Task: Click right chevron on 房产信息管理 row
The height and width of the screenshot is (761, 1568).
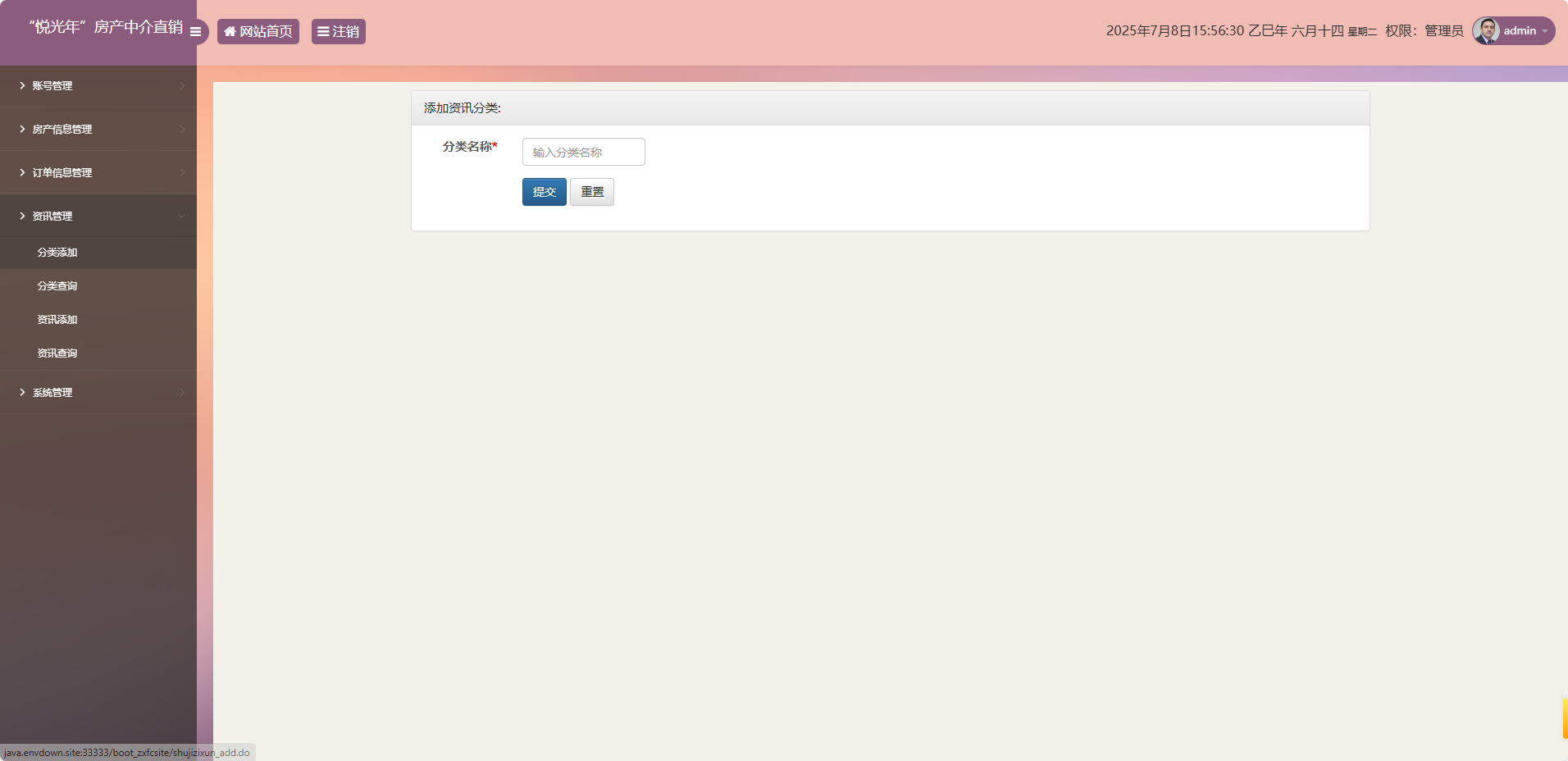Action: tap(182, 129)
